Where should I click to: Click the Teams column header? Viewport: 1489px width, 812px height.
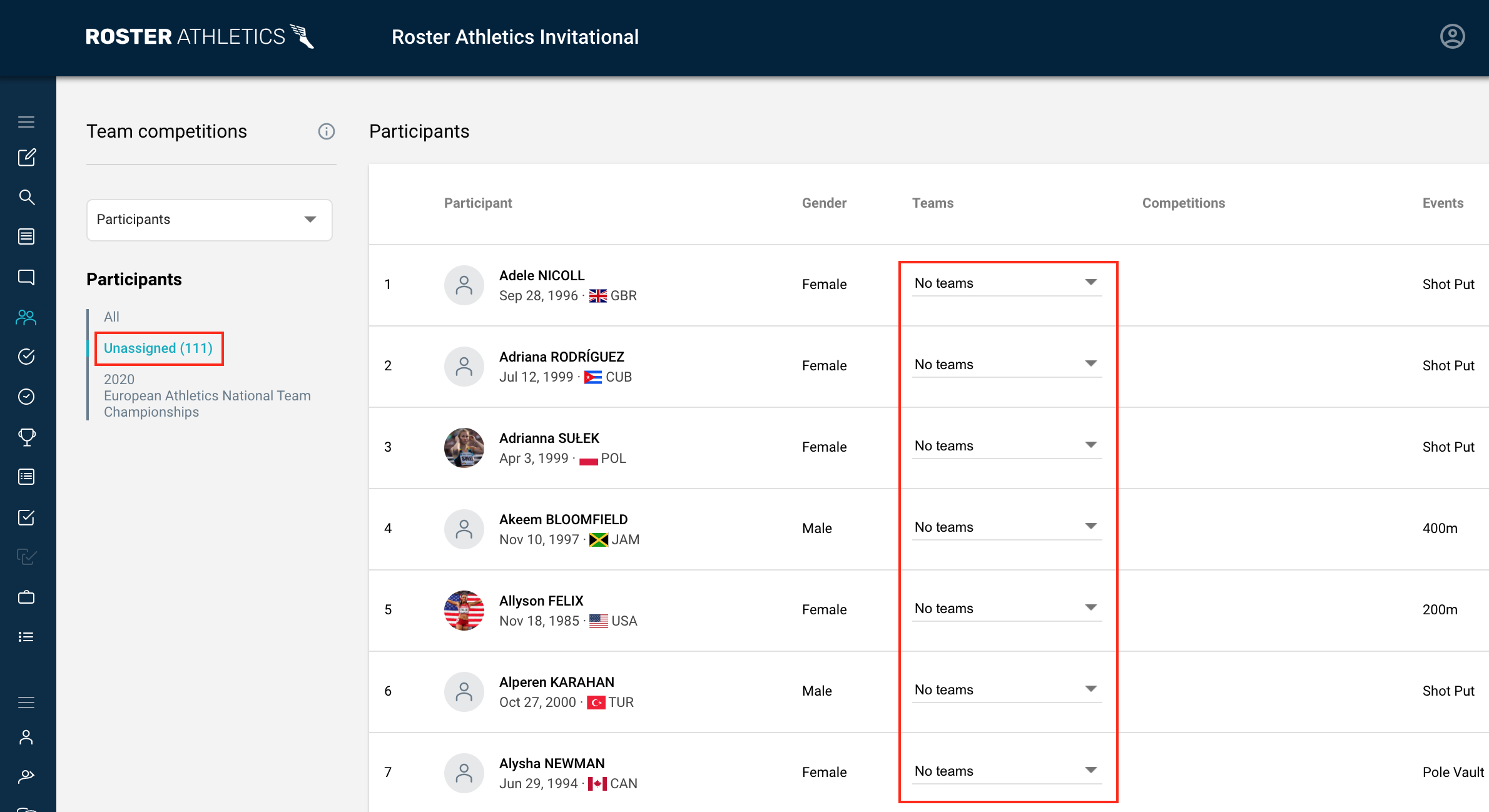932,203
